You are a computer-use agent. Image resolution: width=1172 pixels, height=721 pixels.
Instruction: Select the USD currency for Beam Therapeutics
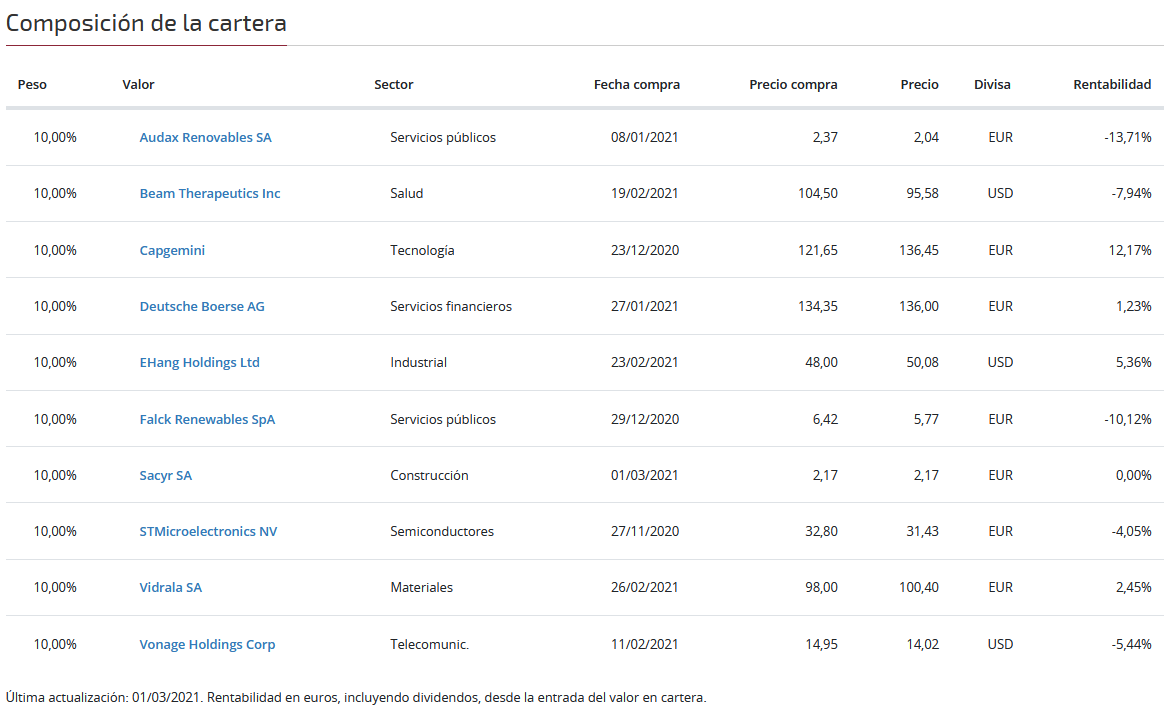1000,194
